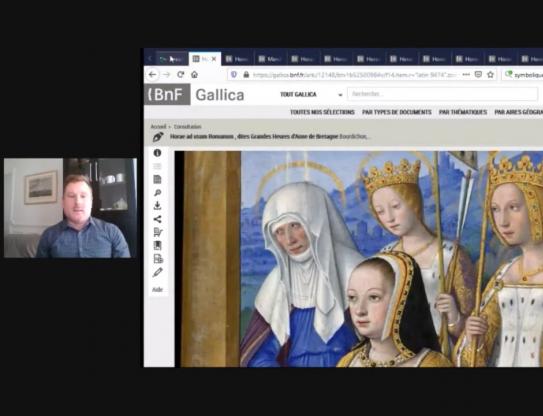Screen dimensions: 543x416
Task: Click the Gallica site title
Action: click(x=220, y=95)
